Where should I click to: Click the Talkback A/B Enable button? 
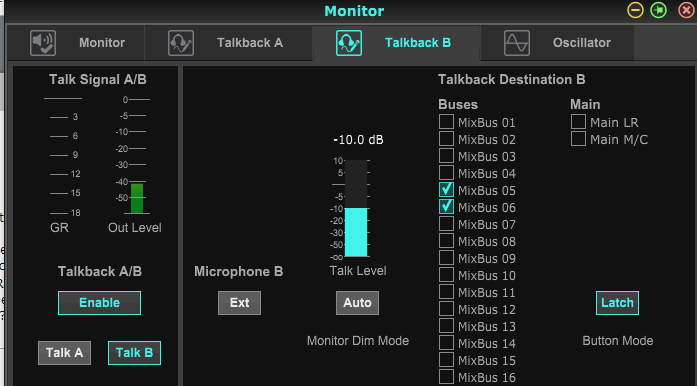[x=100, y=303]
